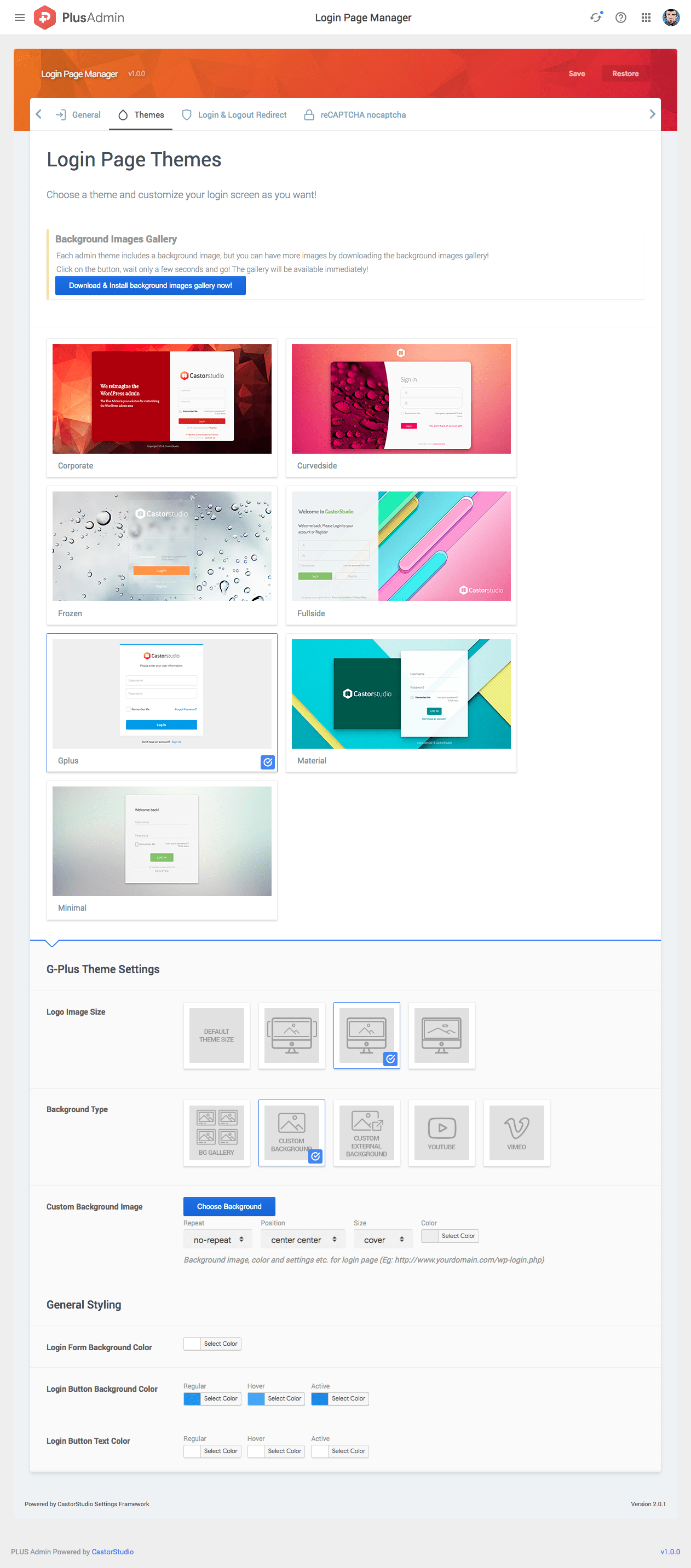Select the Curvedside theme thumbnail
The height and width of the screenshot is (1568, 691).
(401, 400)
